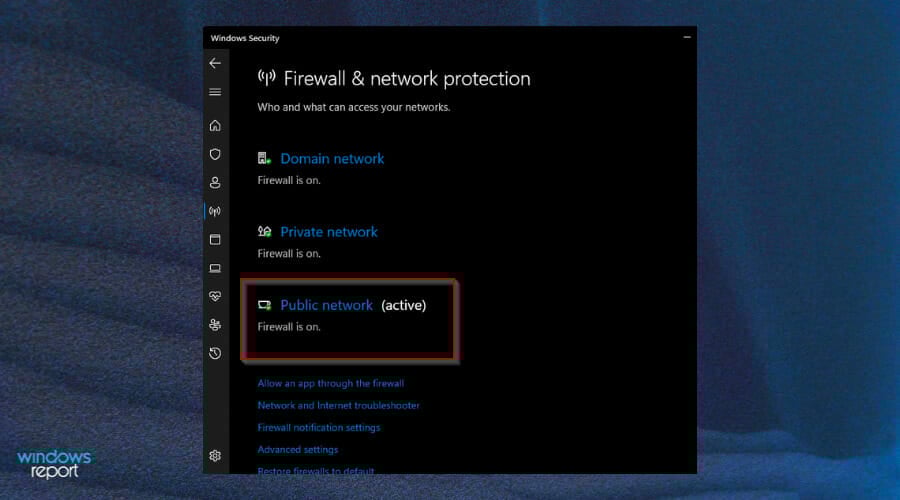
Task: Open Device security laptop icon
Action: pos(215,268)
